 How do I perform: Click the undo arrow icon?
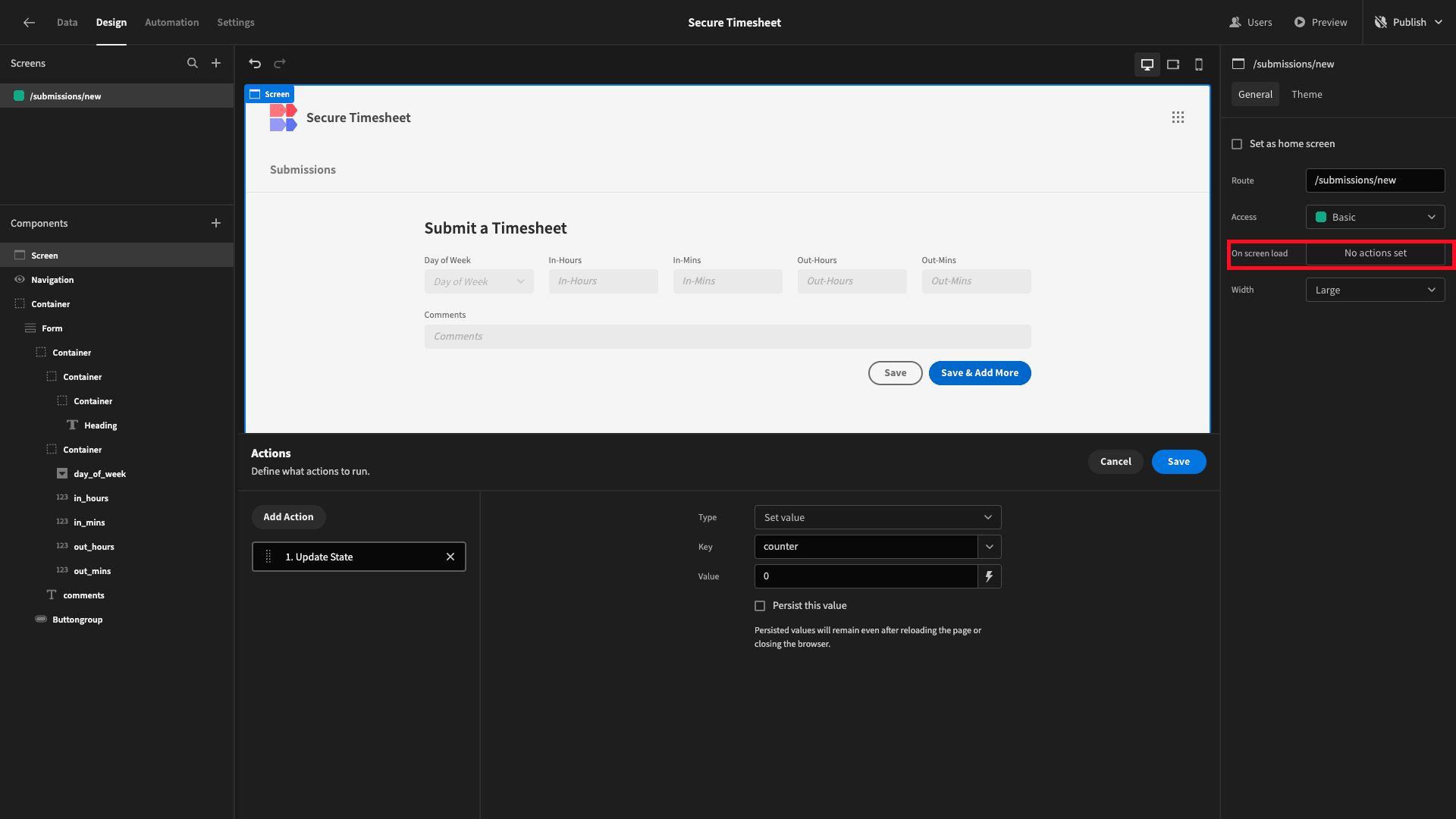coord(255,64)
